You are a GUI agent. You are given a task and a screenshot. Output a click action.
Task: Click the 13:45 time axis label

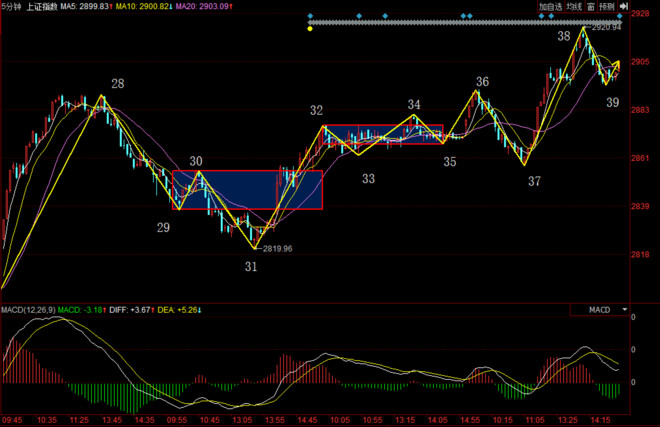coord(112,420)
